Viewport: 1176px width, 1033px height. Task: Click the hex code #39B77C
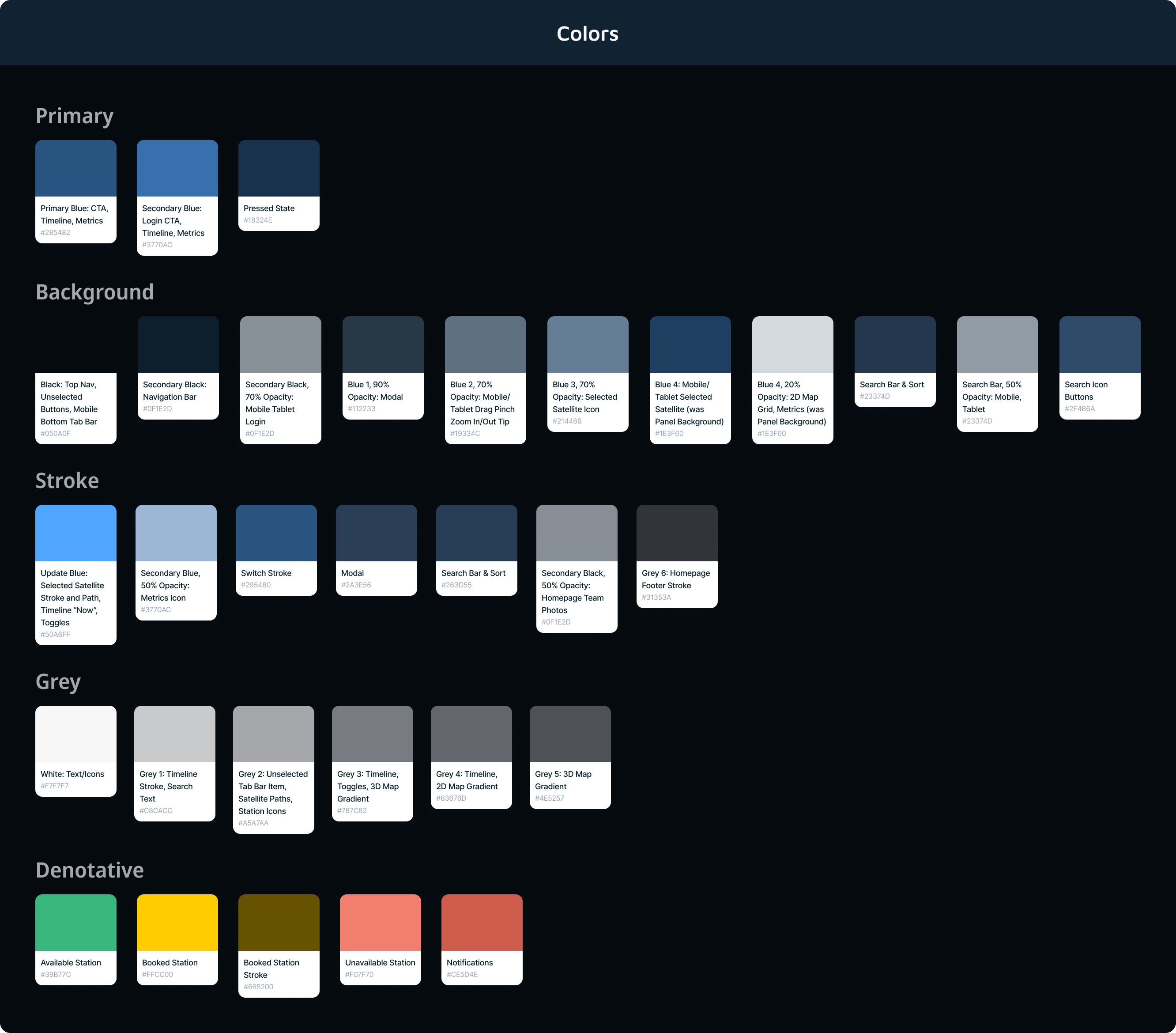56,975
